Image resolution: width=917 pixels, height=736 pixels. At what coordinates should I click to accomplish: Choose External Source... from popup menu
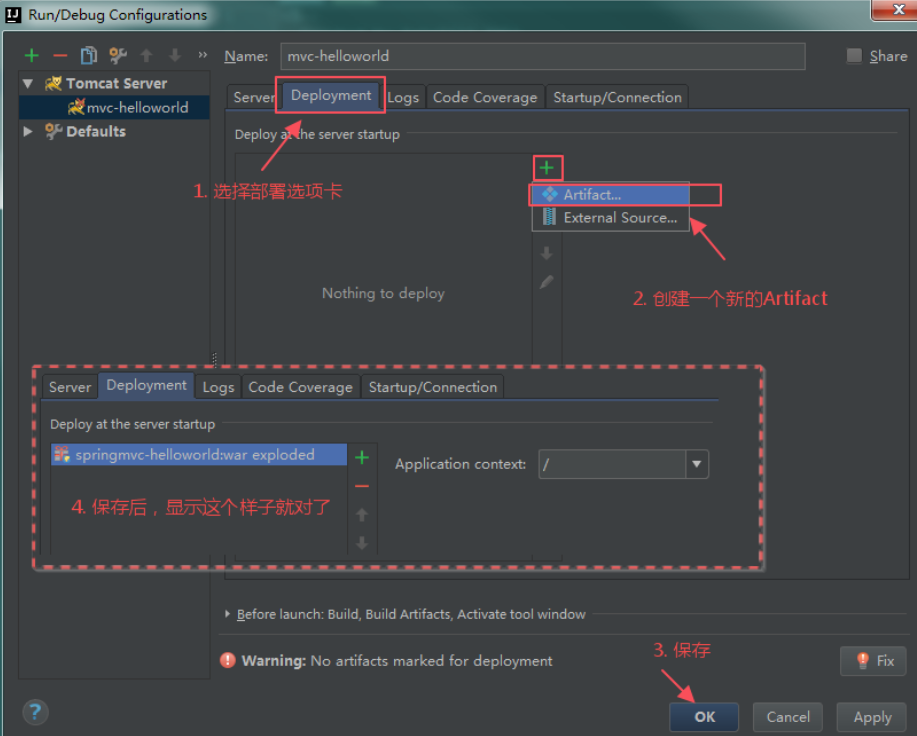[x=611, y=218]
